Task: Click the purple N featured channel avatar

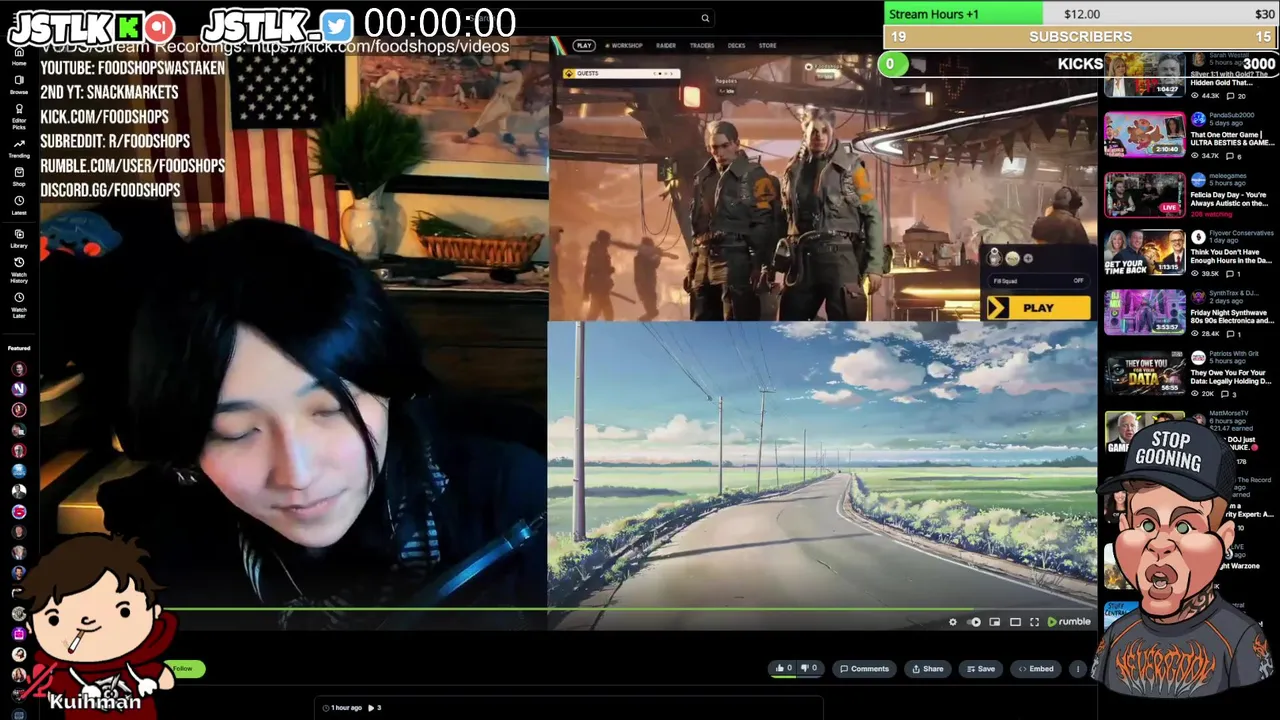Action: (19, 389)
